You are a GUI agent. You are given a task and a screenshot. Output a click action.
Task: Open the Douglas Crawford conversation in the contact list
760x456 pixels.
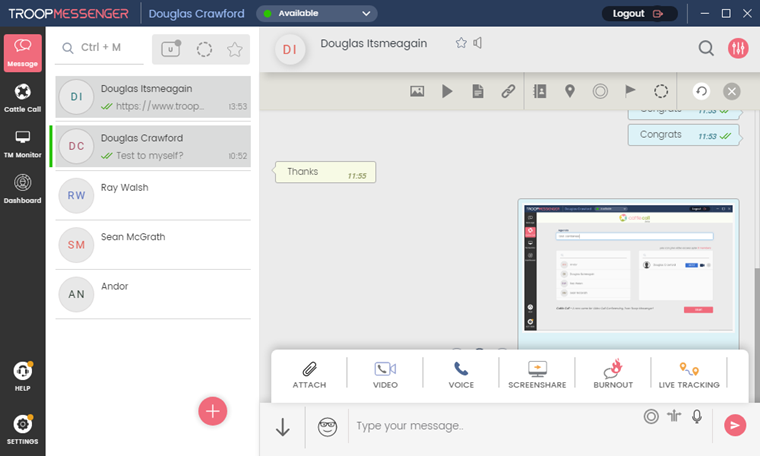pos(153,146)
